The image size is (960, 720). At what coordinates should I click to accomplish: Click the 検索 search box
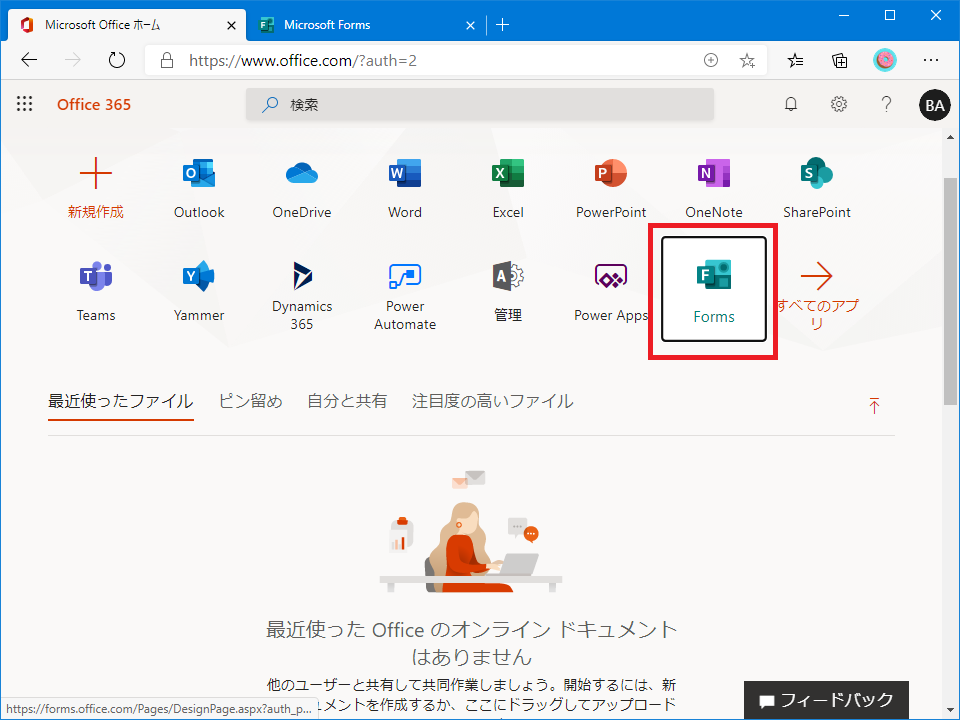(480, 105)
